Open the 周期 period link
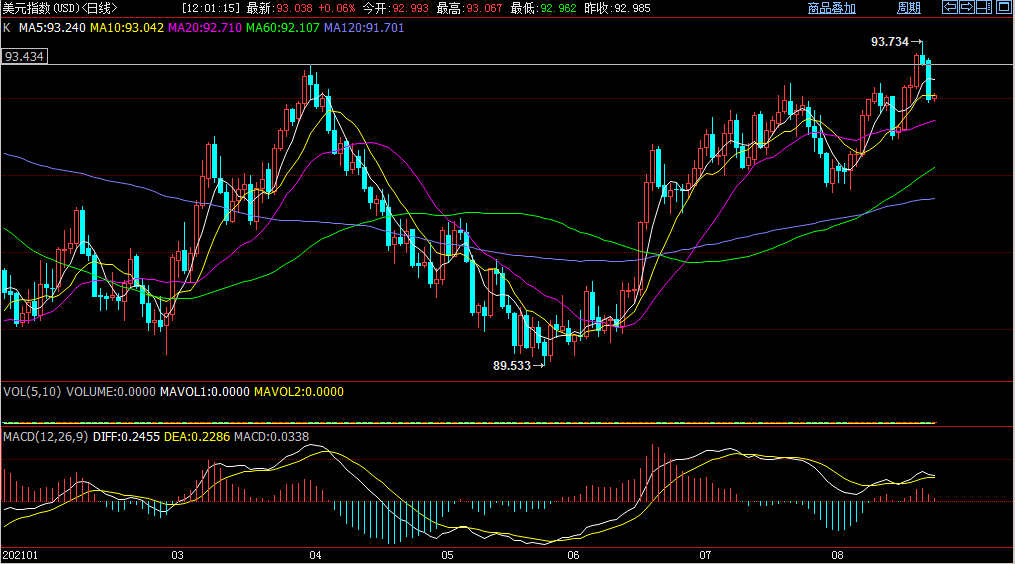This screenshot has width=1015, height=564. tap(909, 8)
